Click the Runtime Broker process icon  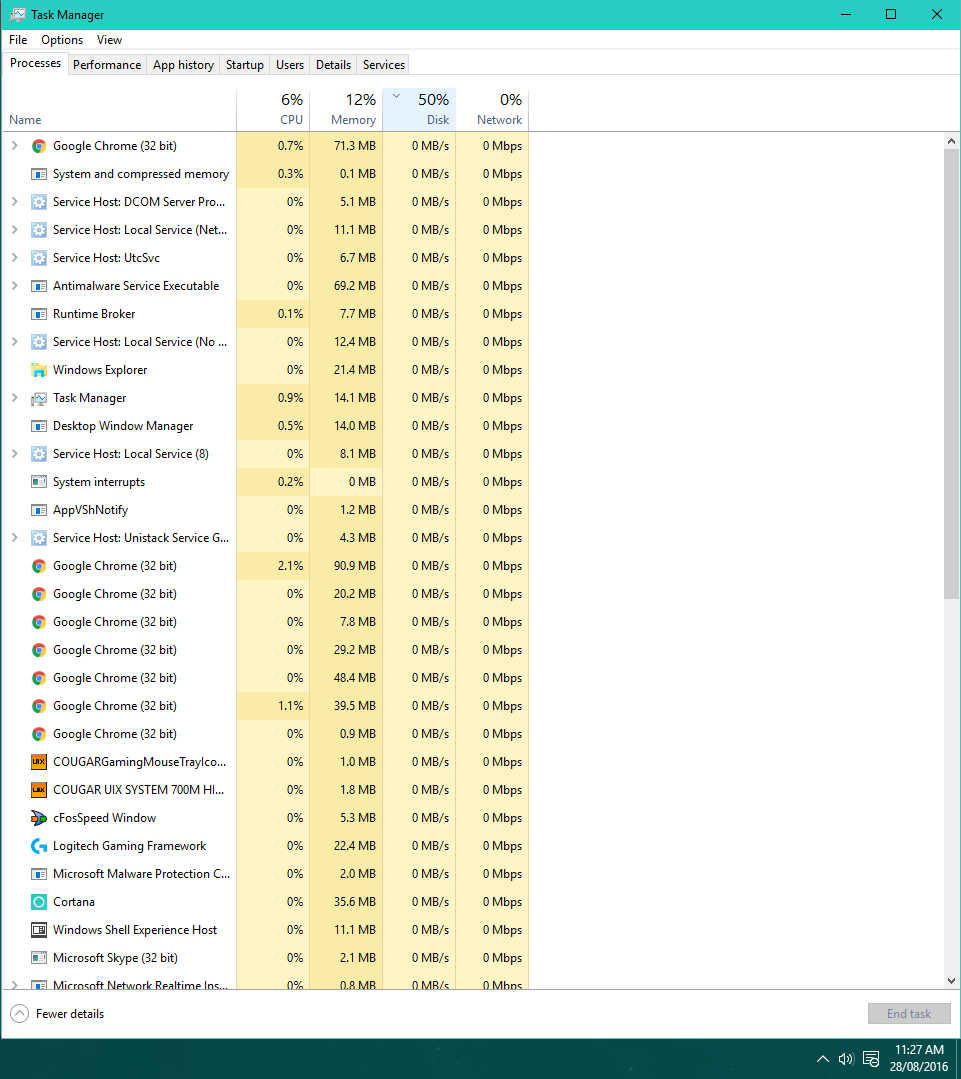click(39, 314)
